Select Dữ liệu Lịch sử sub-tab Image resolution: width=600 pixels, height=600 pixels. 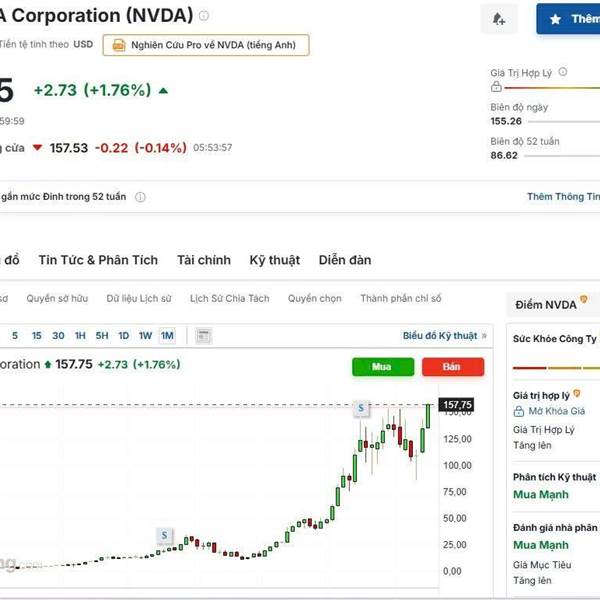(139, 298)
